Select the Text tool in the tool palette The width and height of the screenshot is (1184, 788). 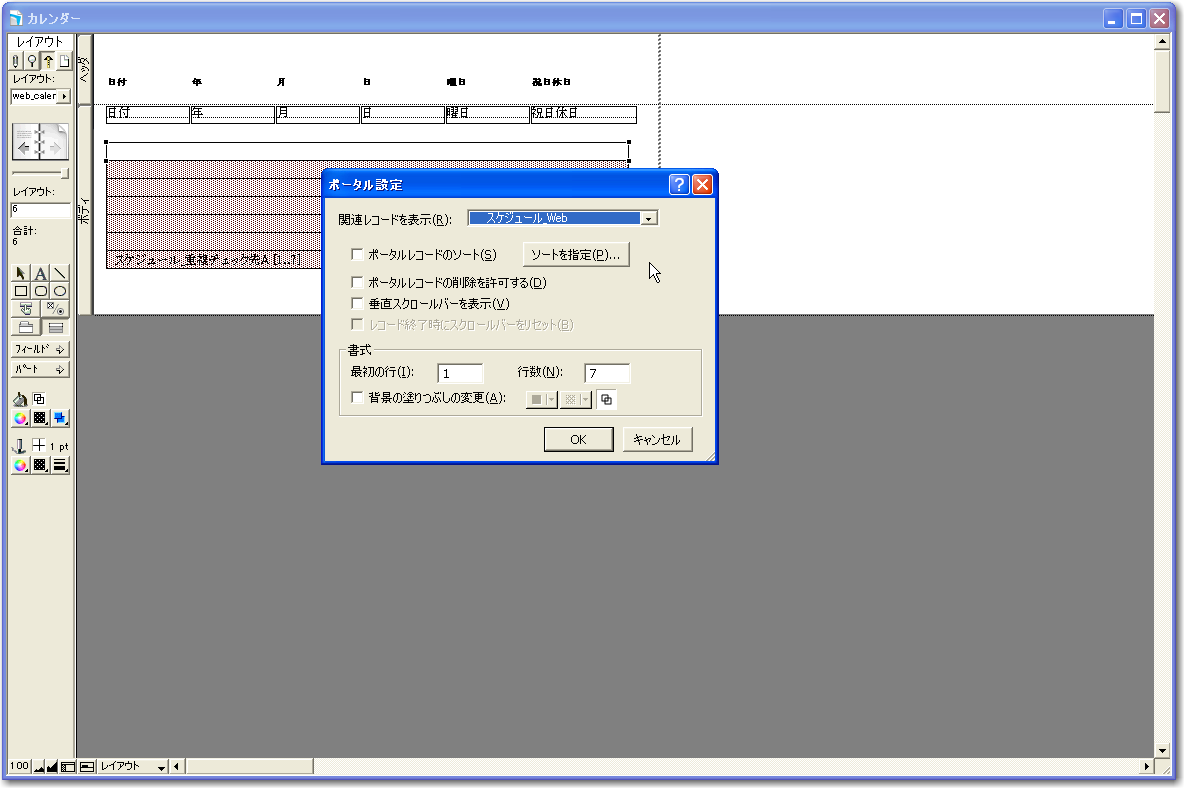pyautogui.click(x=40, y=274)
